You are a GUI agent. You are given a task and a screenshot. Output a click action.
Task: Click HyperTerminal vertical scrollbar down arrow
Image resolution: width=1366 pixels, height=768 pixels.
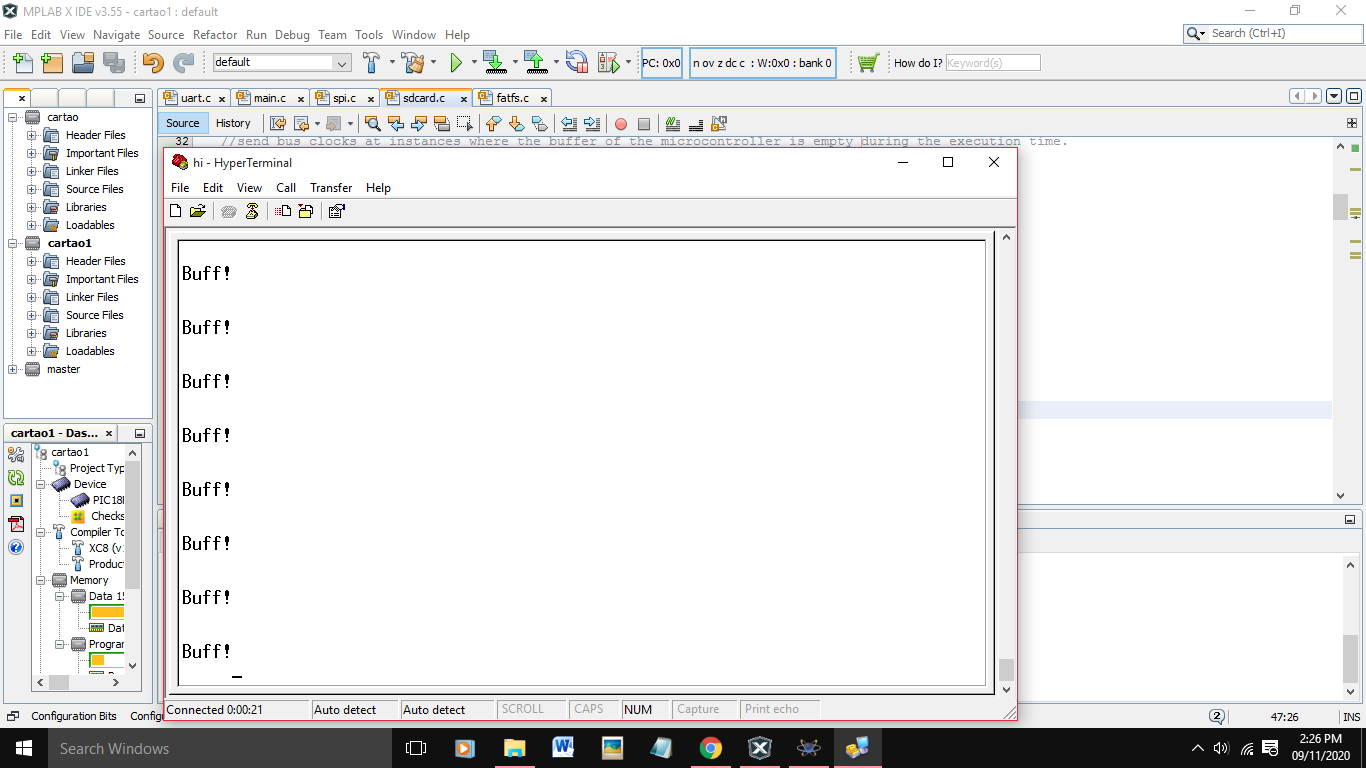click(1006, 690)
